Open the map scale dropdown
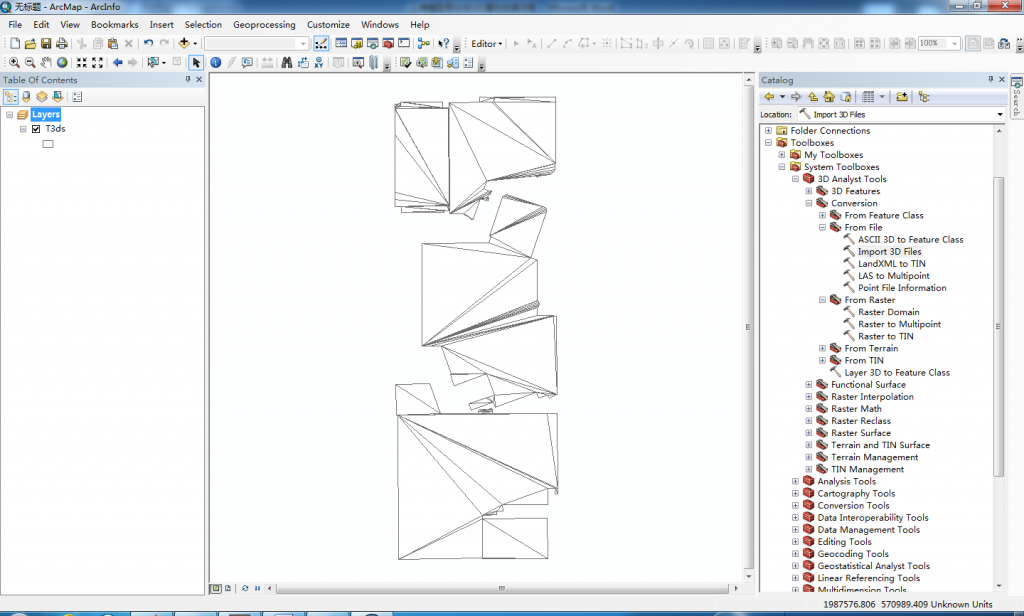 303,44
